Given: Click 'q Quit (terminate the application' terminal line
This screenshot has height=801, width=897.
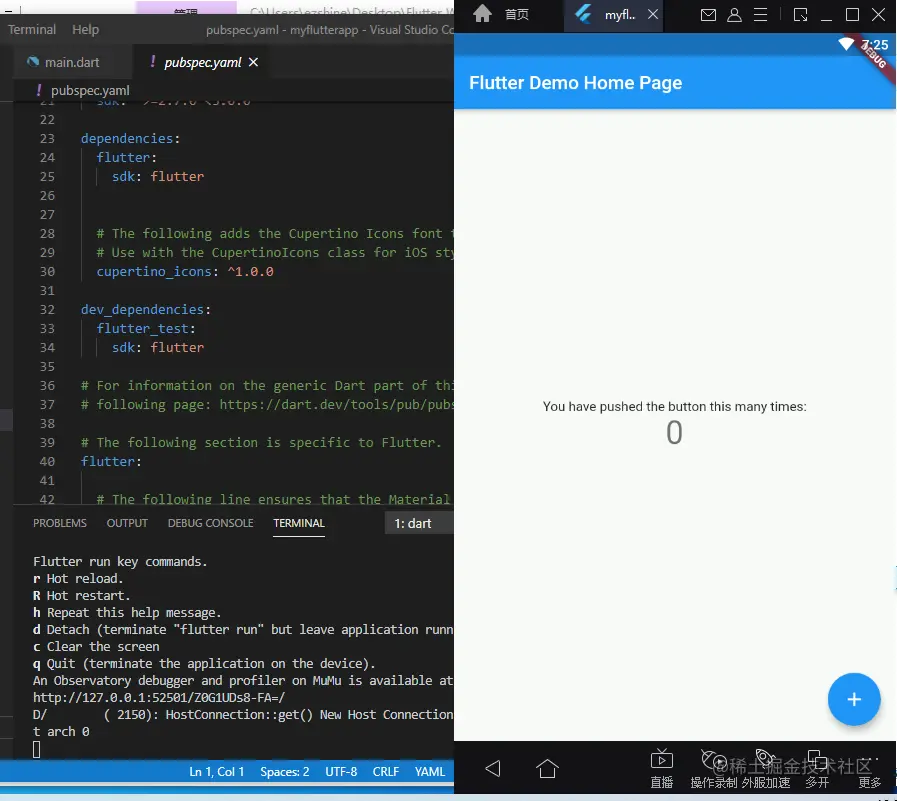Looking at the screenshot, I should point(204,664).
